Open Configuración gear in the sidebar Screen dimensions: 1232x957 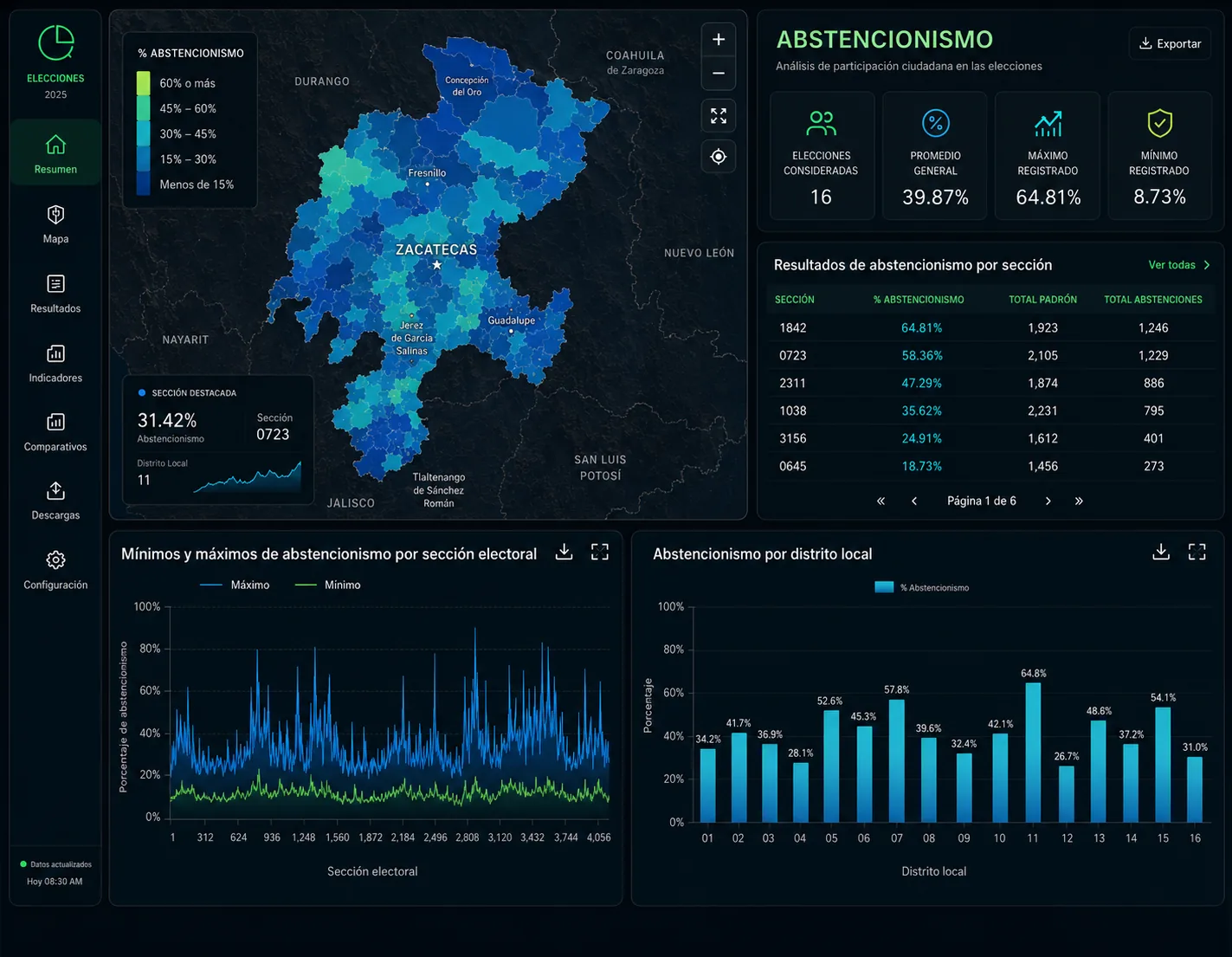tap(55, 570)
